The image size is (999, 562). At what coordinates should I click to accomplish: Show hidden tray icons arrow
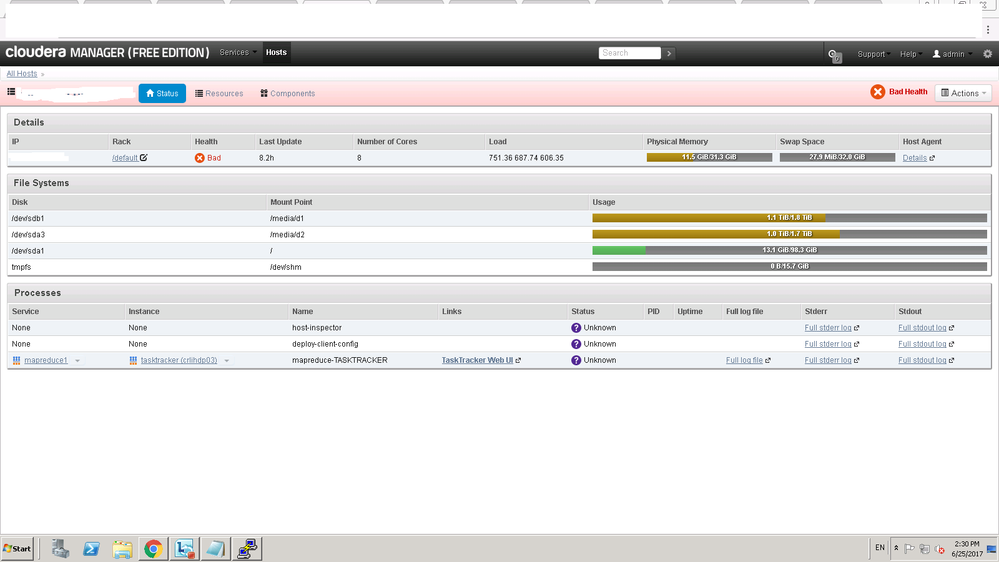pyautogui.click(x=896, y=549)
